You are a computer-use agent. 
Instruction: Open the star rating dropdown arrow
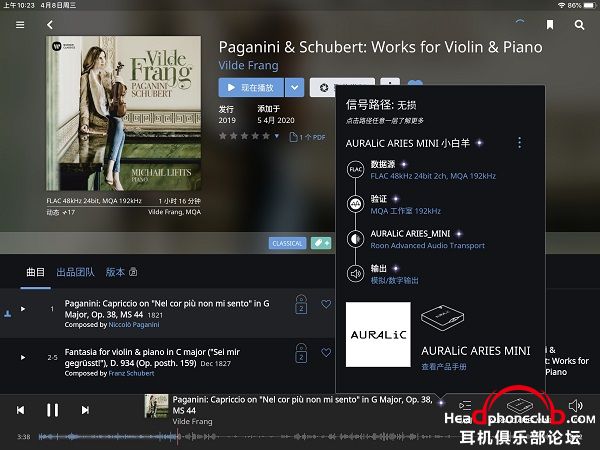click(277, 136)
